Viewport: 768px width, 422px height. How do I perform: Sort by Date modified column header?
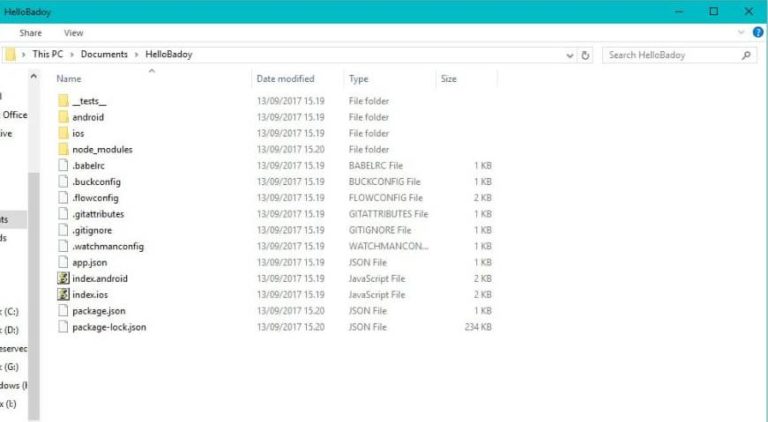pyautogui.click(x=285, y=79)
